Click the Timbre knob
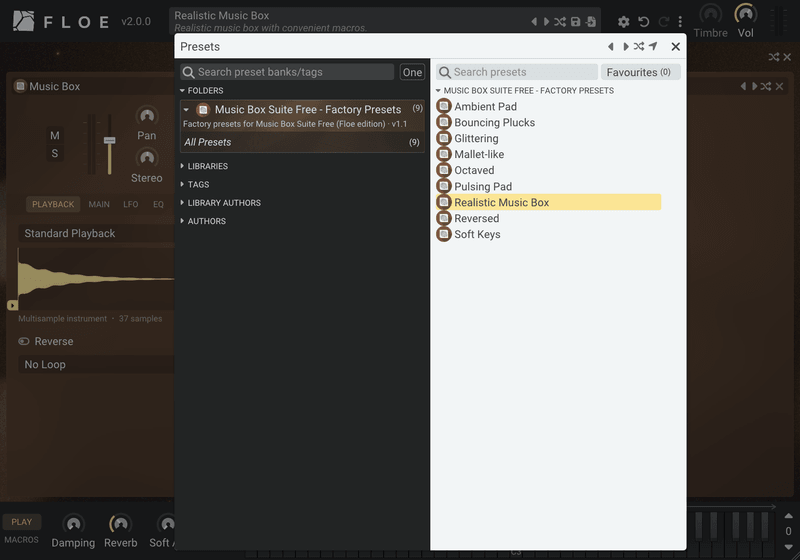This screenshot has width=800, height=560. coord(710,14)
